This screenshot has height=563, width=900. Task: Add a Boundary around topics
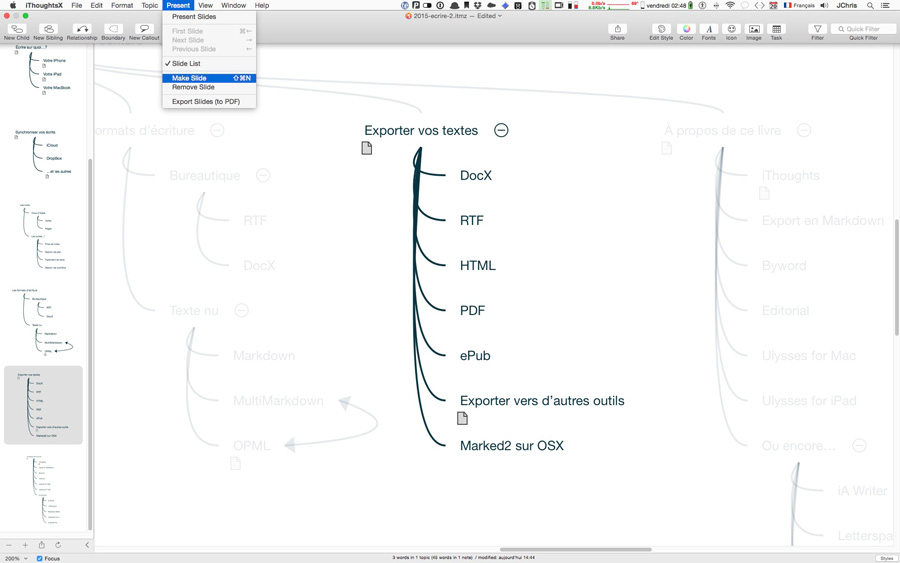click(113, 32)
